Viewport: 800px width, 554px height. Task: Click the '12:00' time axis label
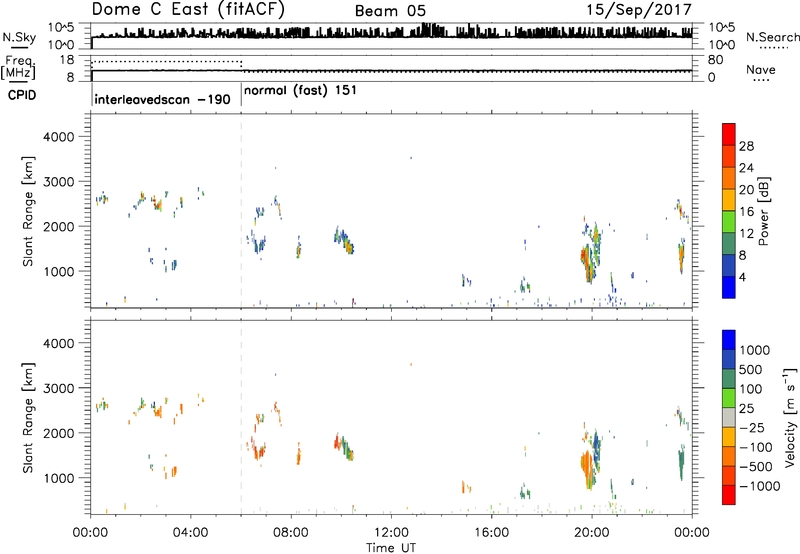(x=391, y=533)
